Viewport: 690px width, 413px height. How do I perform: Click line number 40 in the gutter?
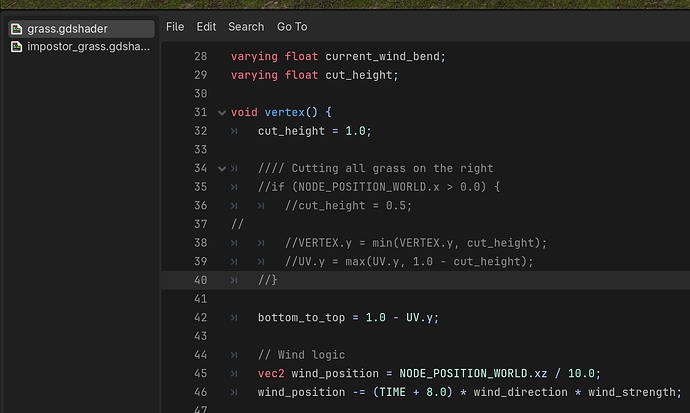click(x=200, y=280)
